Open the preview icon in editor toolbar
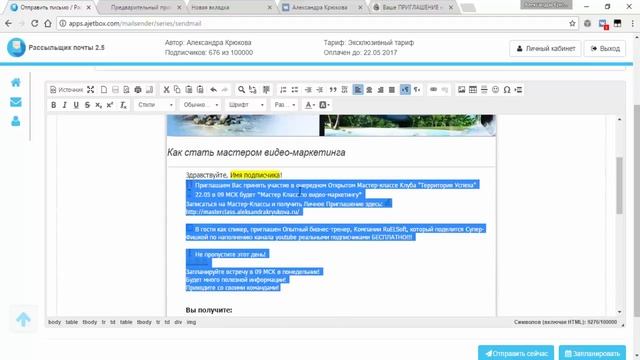 tap(127, 90)
